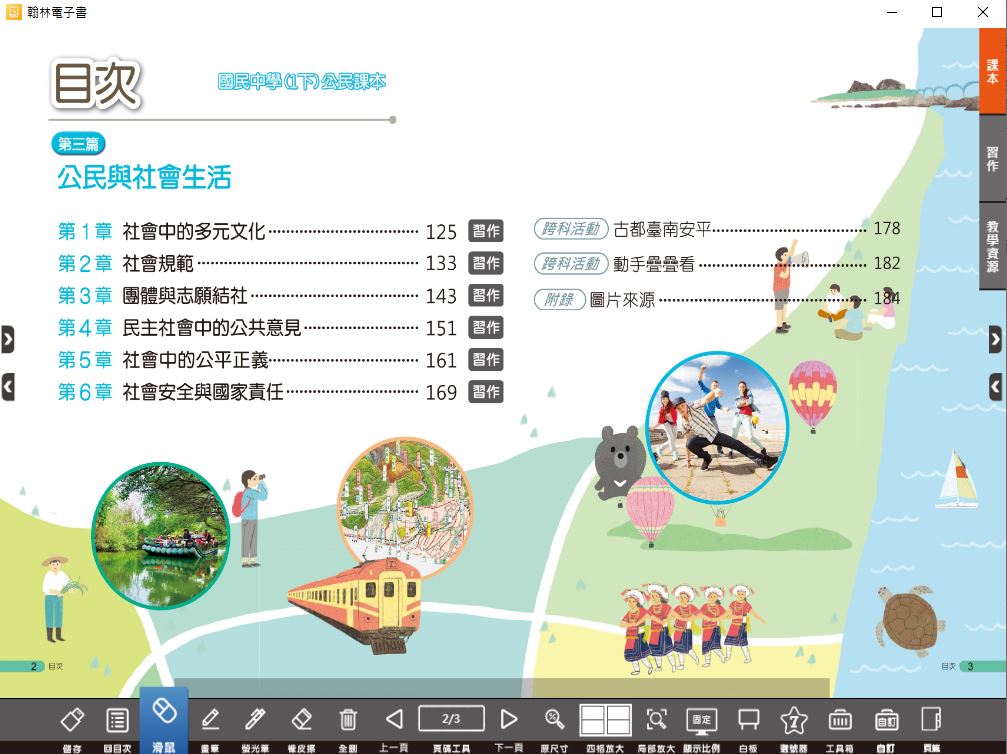Click the 儲存 save icon

72,720
